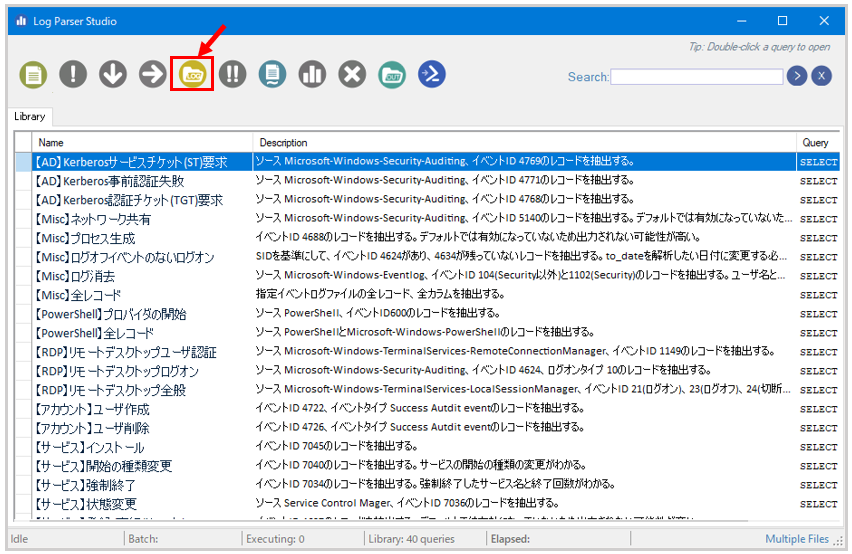Click into the Search input field
This screenshot has width=852, height=554.
click(x=697, y=77)
